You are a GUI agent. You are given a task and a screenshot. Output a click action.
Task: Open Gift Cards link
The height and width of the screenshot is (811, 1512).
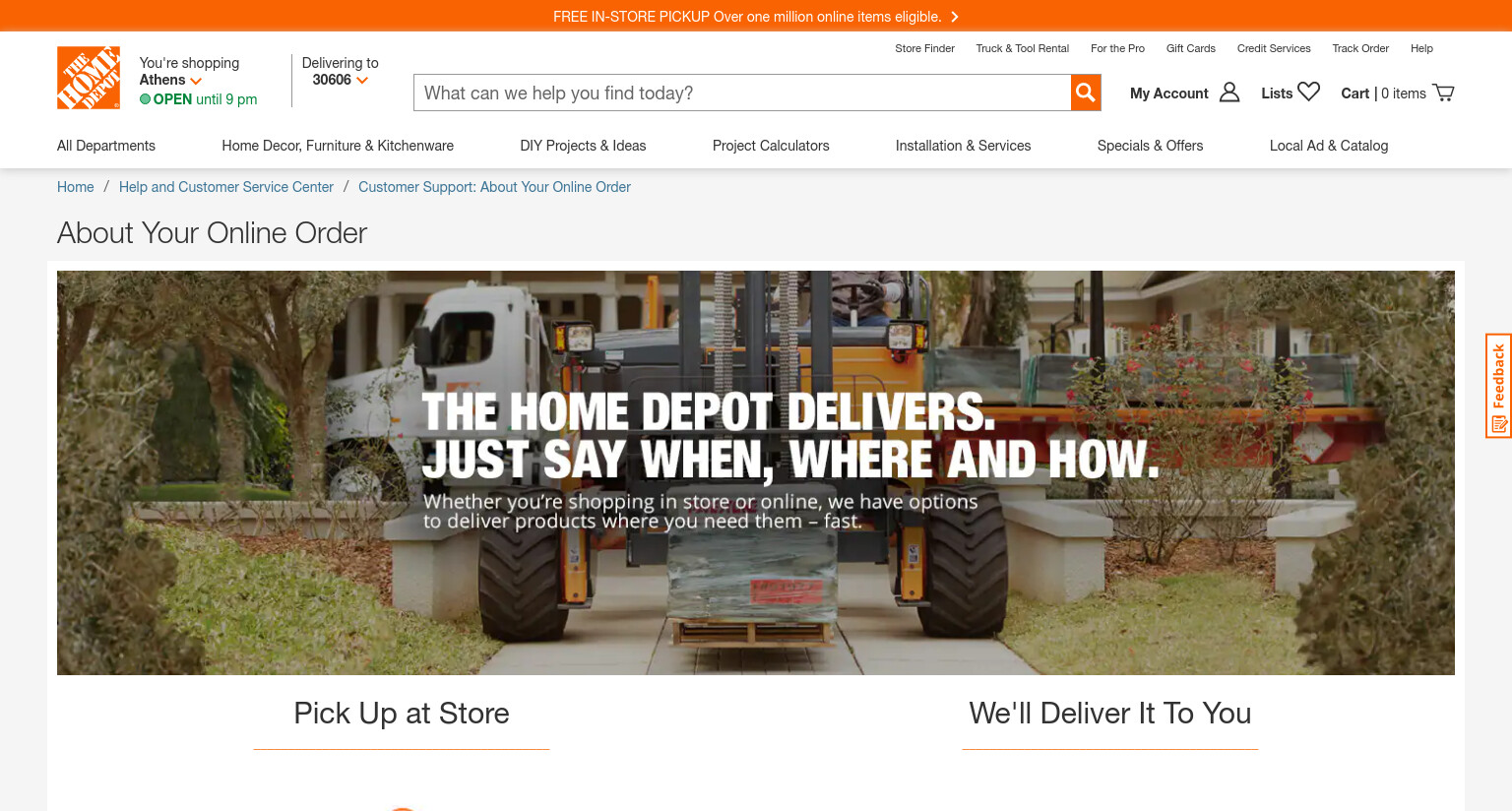point(1190,48)
